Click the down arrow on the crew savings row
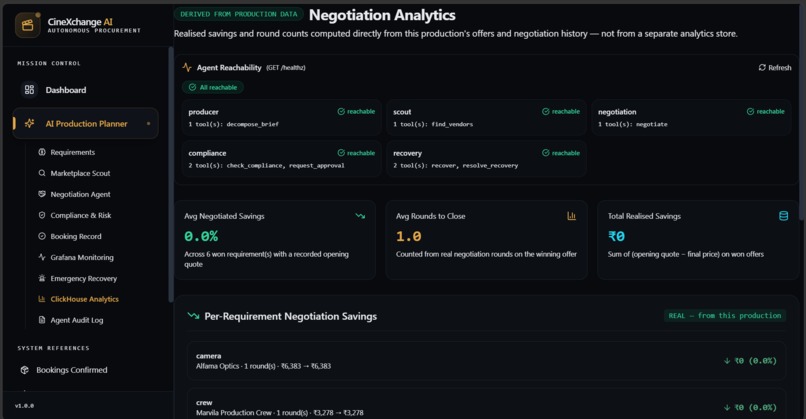The height and width of the screenshot is (419, 806). click(x=727, y=407)
